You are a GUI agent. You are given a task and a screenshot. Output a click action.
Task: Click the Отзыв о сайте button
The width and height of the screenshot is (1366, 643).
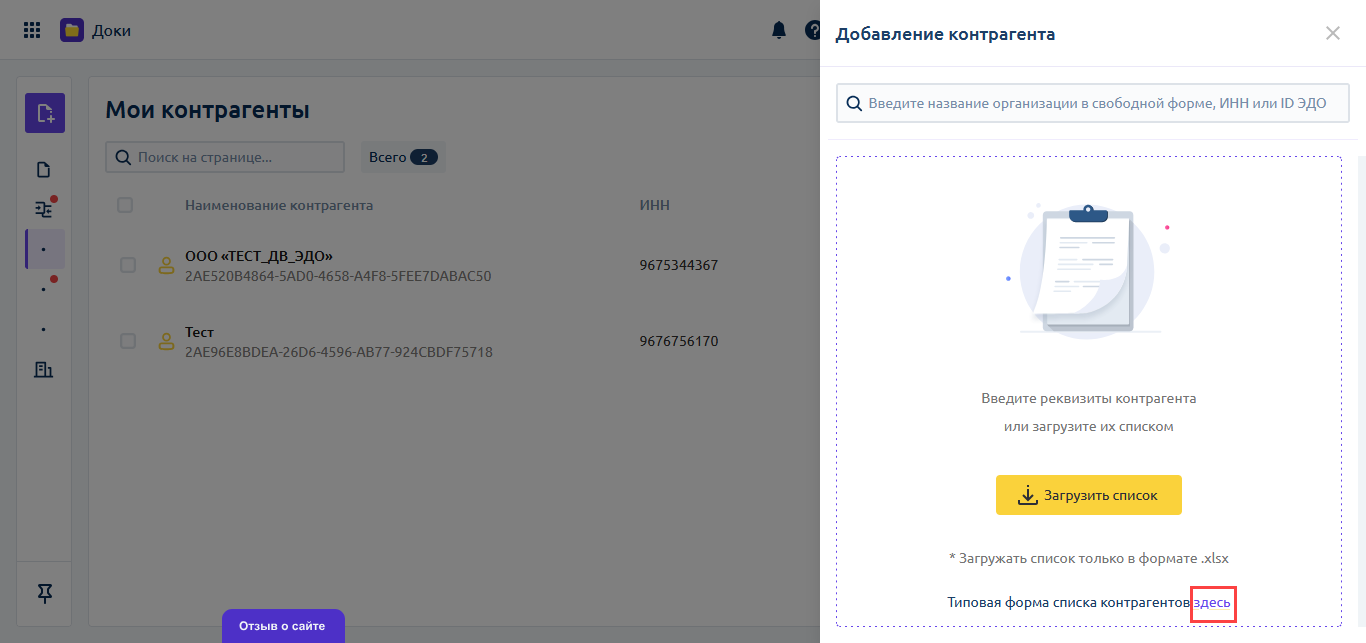[x=282, y=626]
